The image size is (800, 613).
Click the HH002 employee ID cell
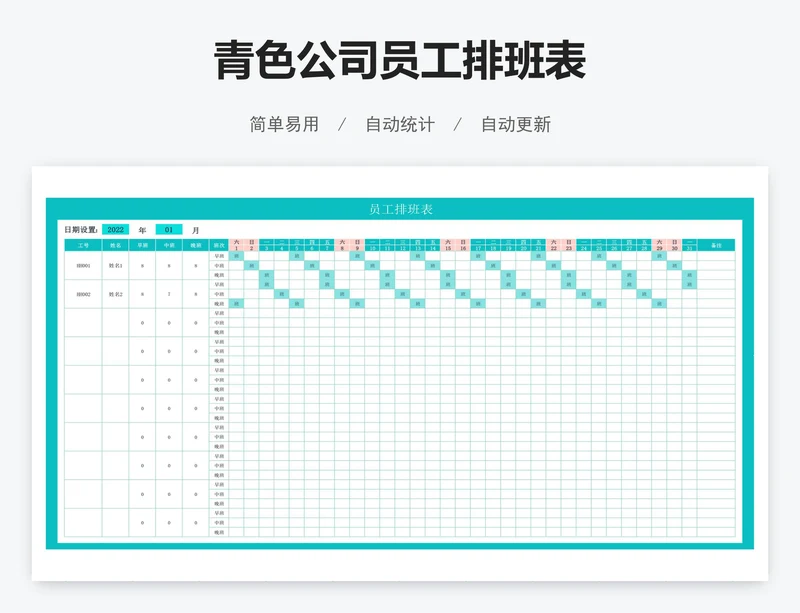click(83, 294)
